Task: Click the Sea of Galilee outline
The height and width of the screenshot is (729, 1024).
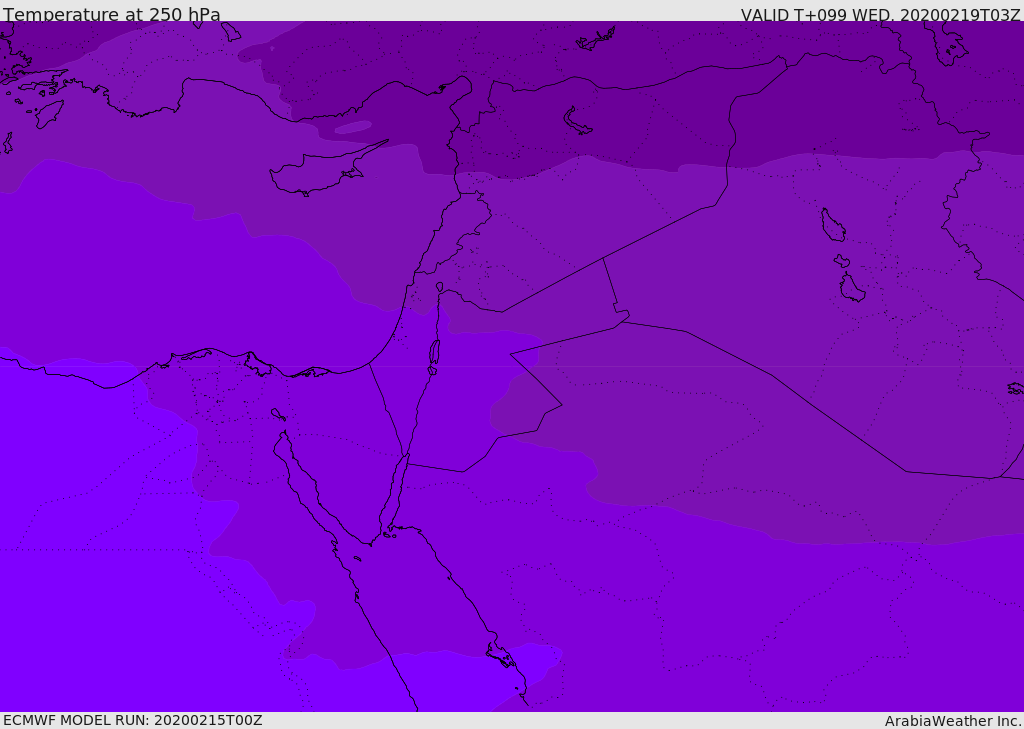Action: tap(439, 288)
